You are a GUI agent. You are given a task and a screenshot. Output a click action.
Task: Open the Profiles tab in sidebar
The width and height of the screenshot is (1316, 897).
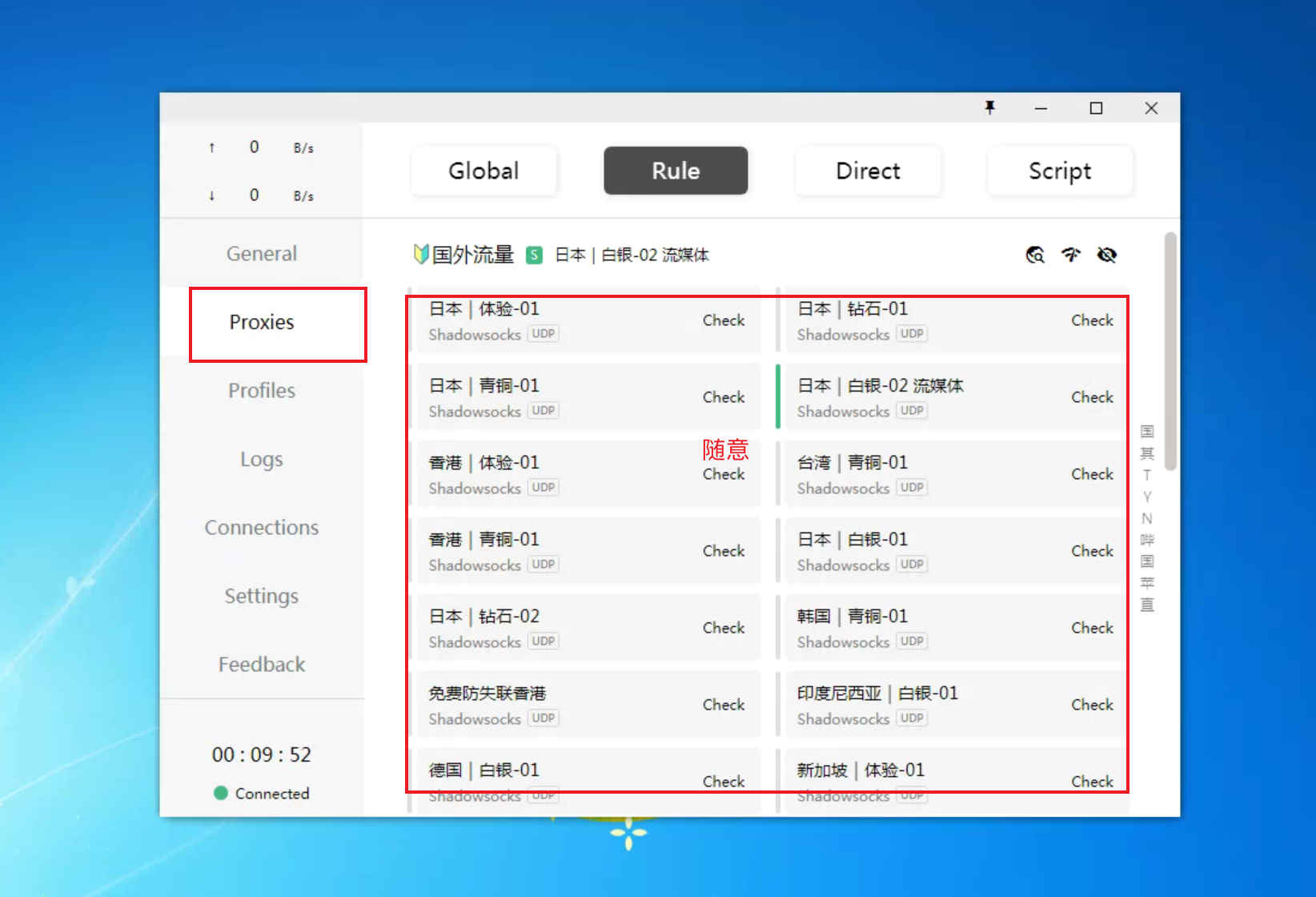pyautogui.click(x=262, y=391)
